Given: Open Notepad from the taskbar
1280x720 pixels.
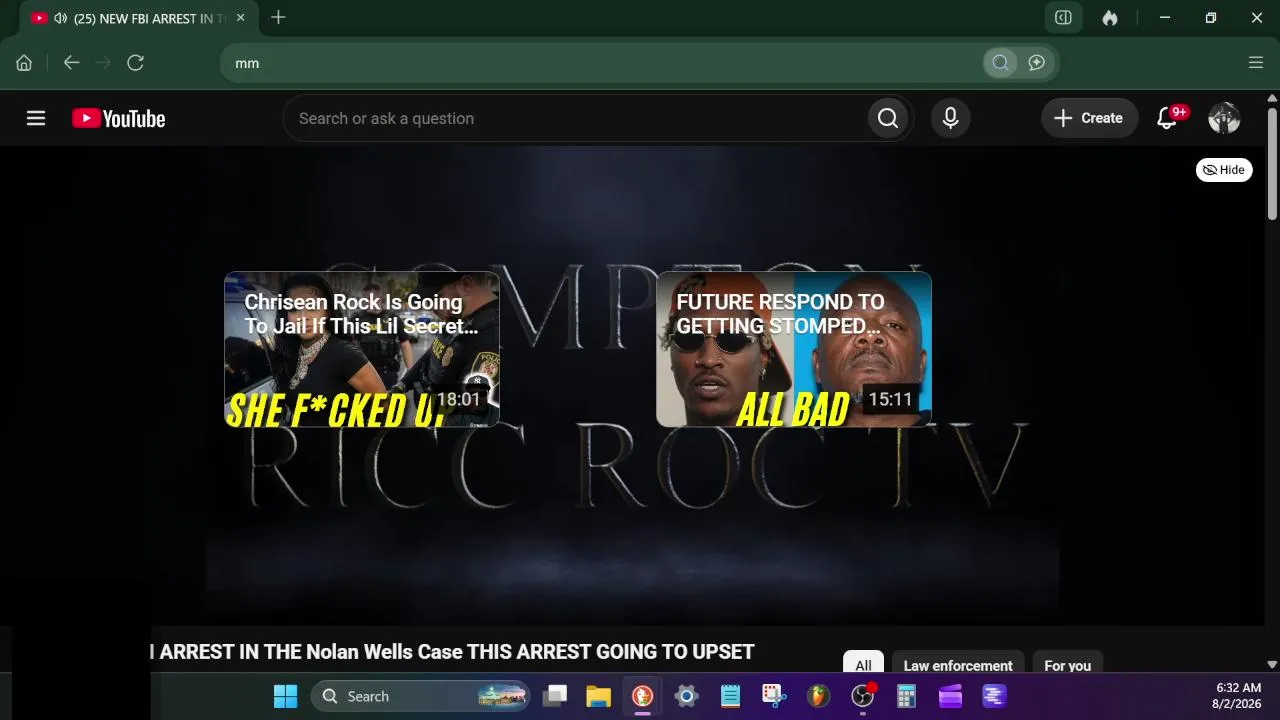Looking at the screenshot, I should point(730,696).
